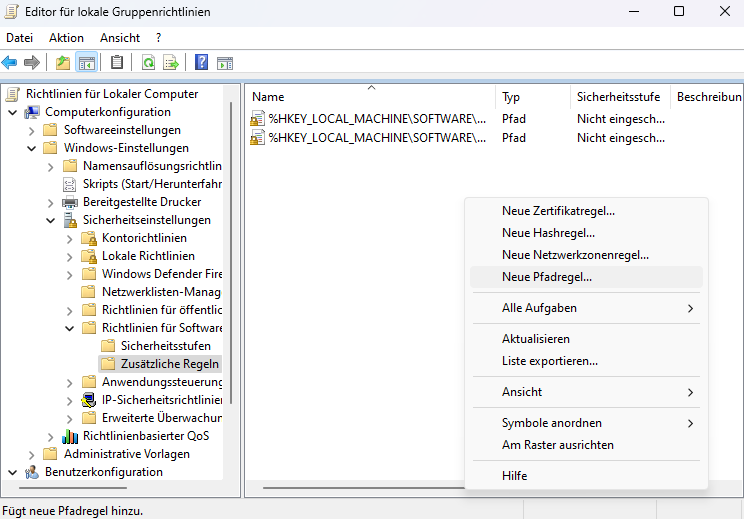Select the Sicherheitsstufen folder in tree
Image resolution: width=744 pixels, height=519 pixels.
165,346
